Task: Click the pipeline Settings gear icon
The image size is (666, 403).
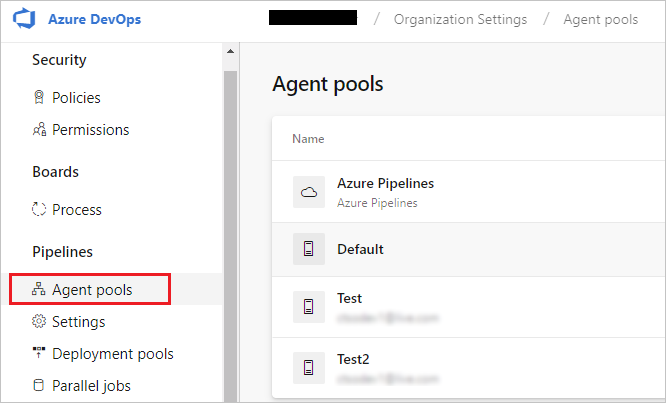Action: pyautogui.click(x=39, y=322)
